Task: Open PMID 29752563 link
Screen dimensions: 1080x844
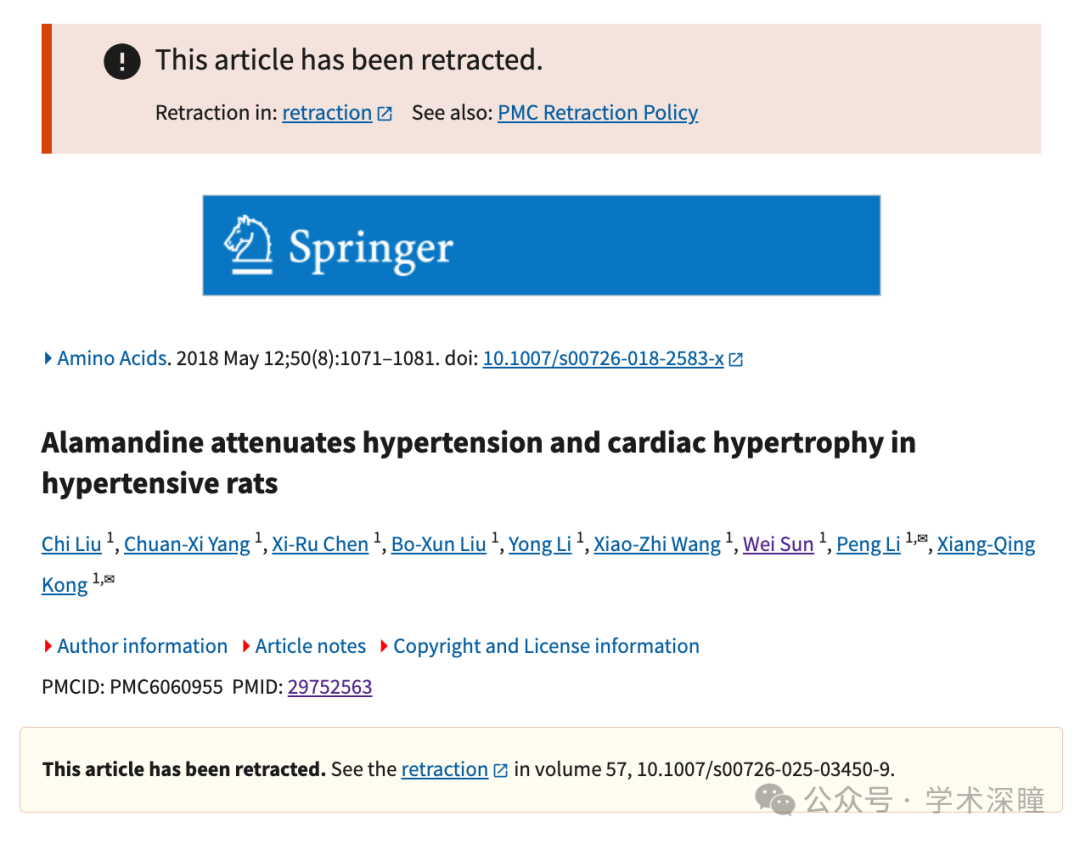Action: [330, 687]
